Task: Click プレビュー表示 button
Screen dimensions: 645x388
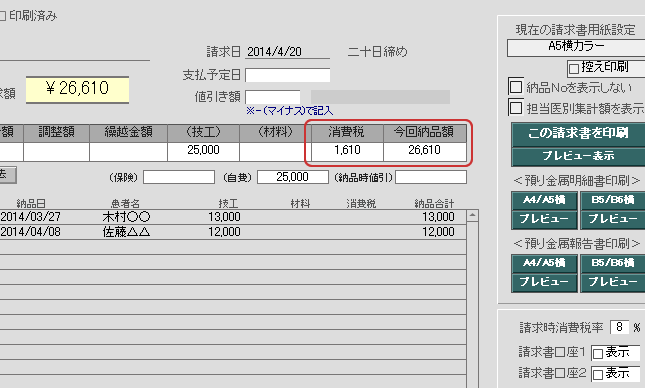Action: (578, 156)
